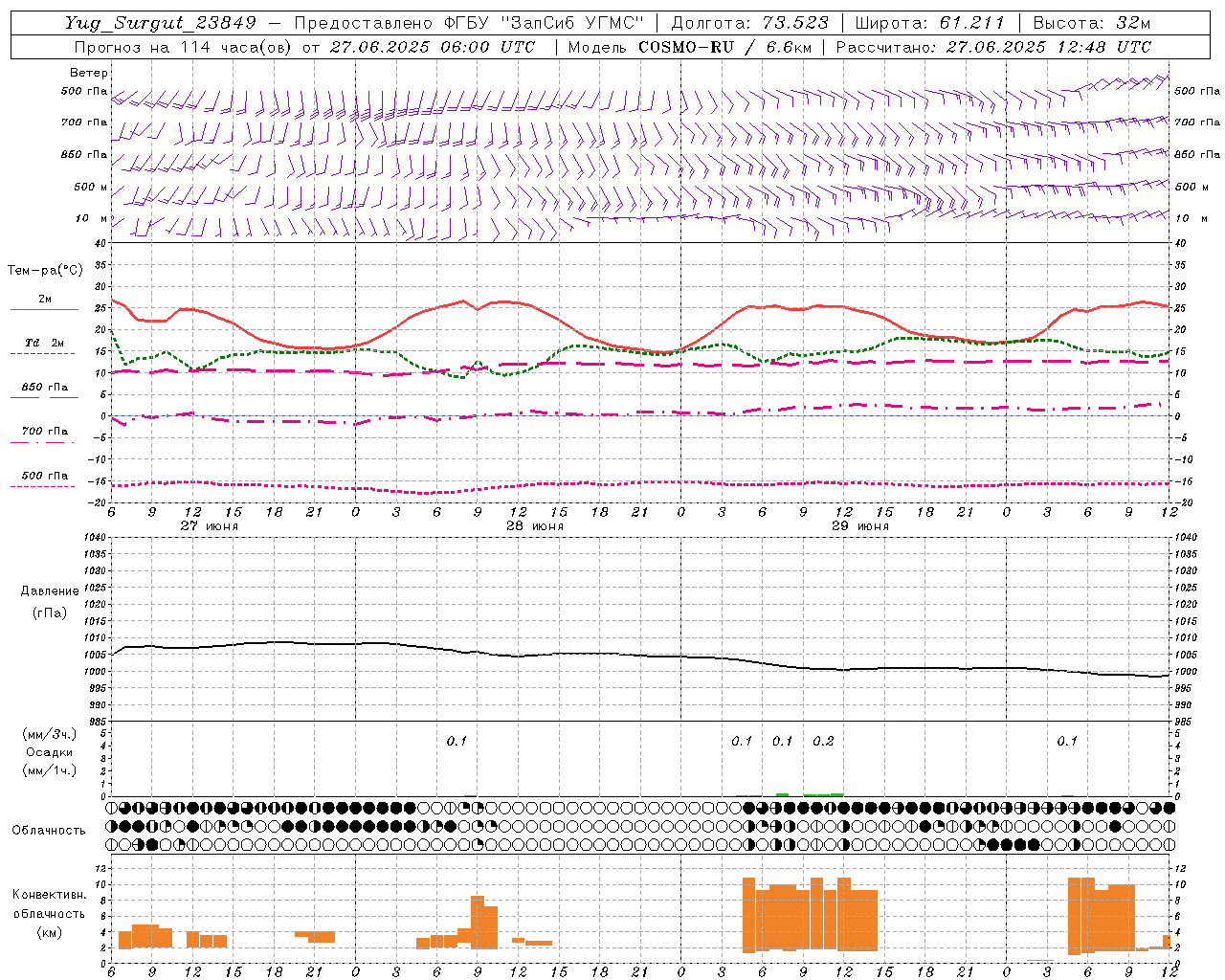1225x980 pixels.
Task: Click the Давление pressure chart label
Action: pos(49,591)
